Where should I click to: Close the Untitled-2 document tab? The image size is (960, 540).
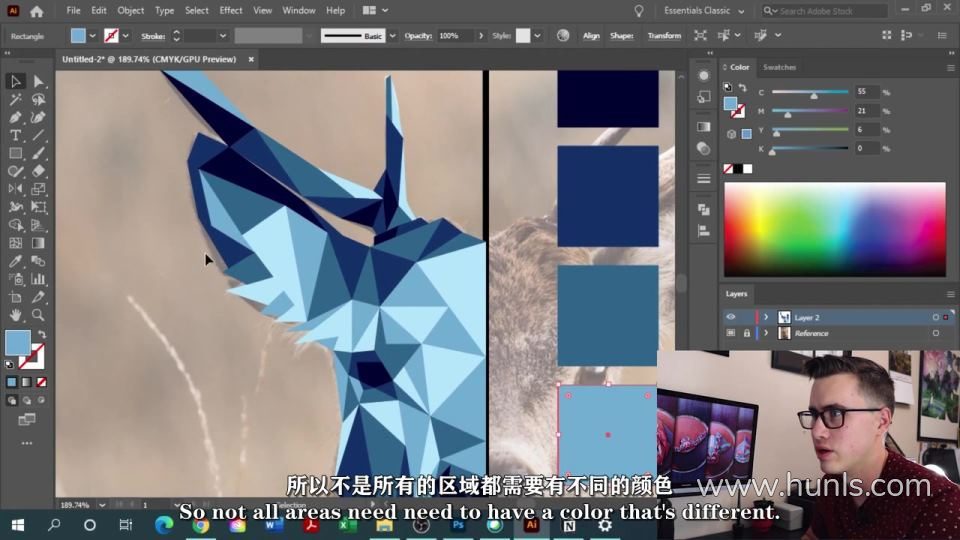tap(251, 59)
